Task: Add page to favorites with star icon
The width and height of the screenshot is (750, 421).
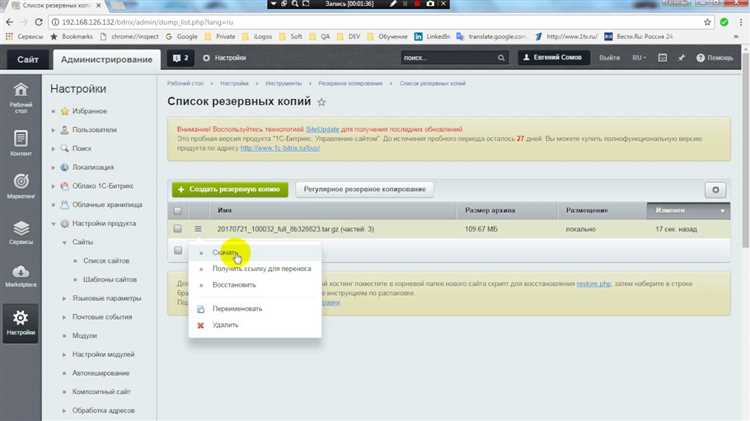Action: (321, 102)
